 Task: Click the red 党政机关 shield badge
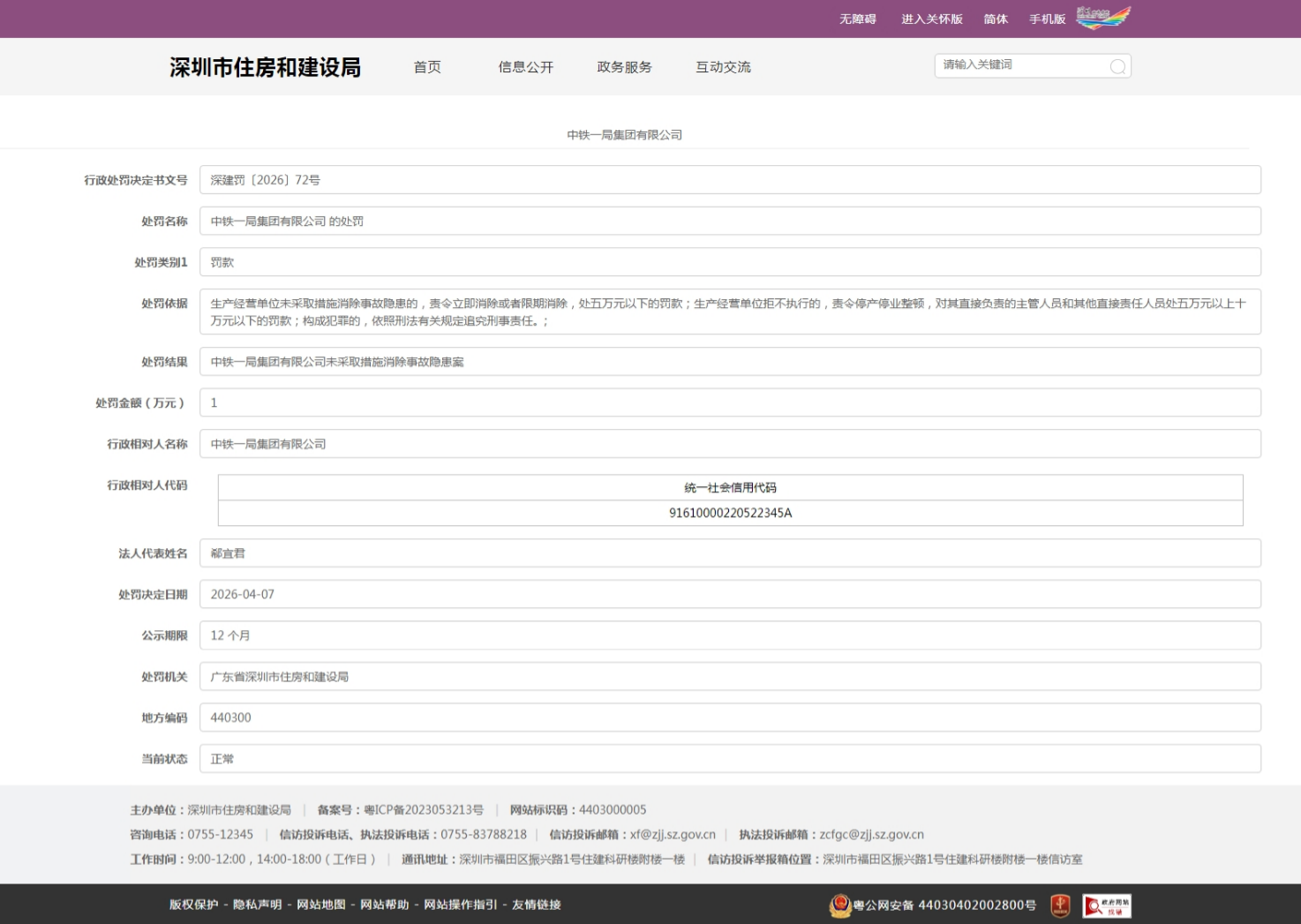(x=1060, y=905)
